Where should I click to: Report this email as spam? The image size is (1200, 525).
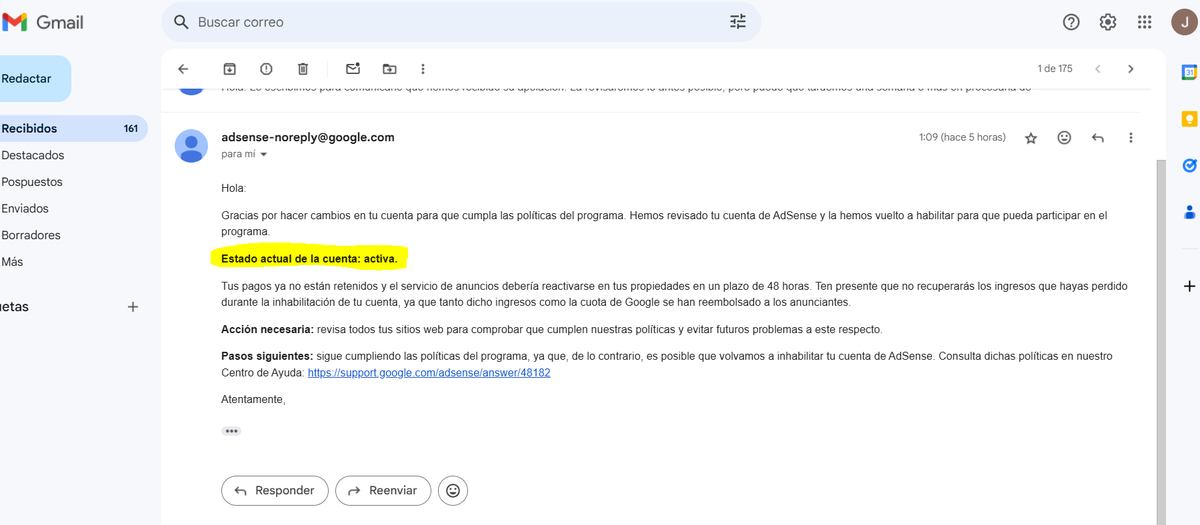(x=266, y=69)
